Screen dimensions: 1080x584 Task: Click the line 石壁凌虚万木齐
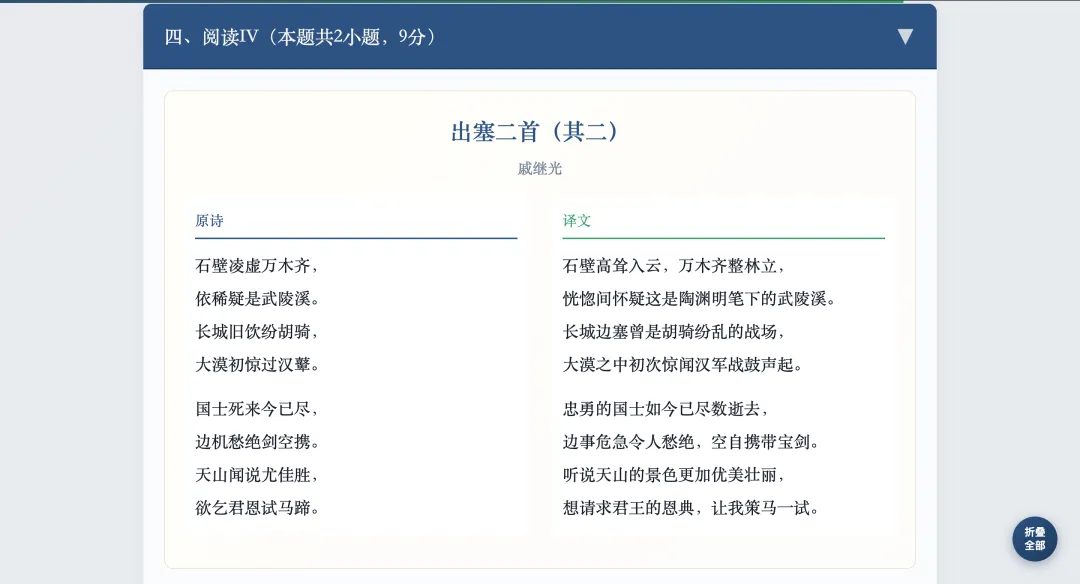point(258,266)
